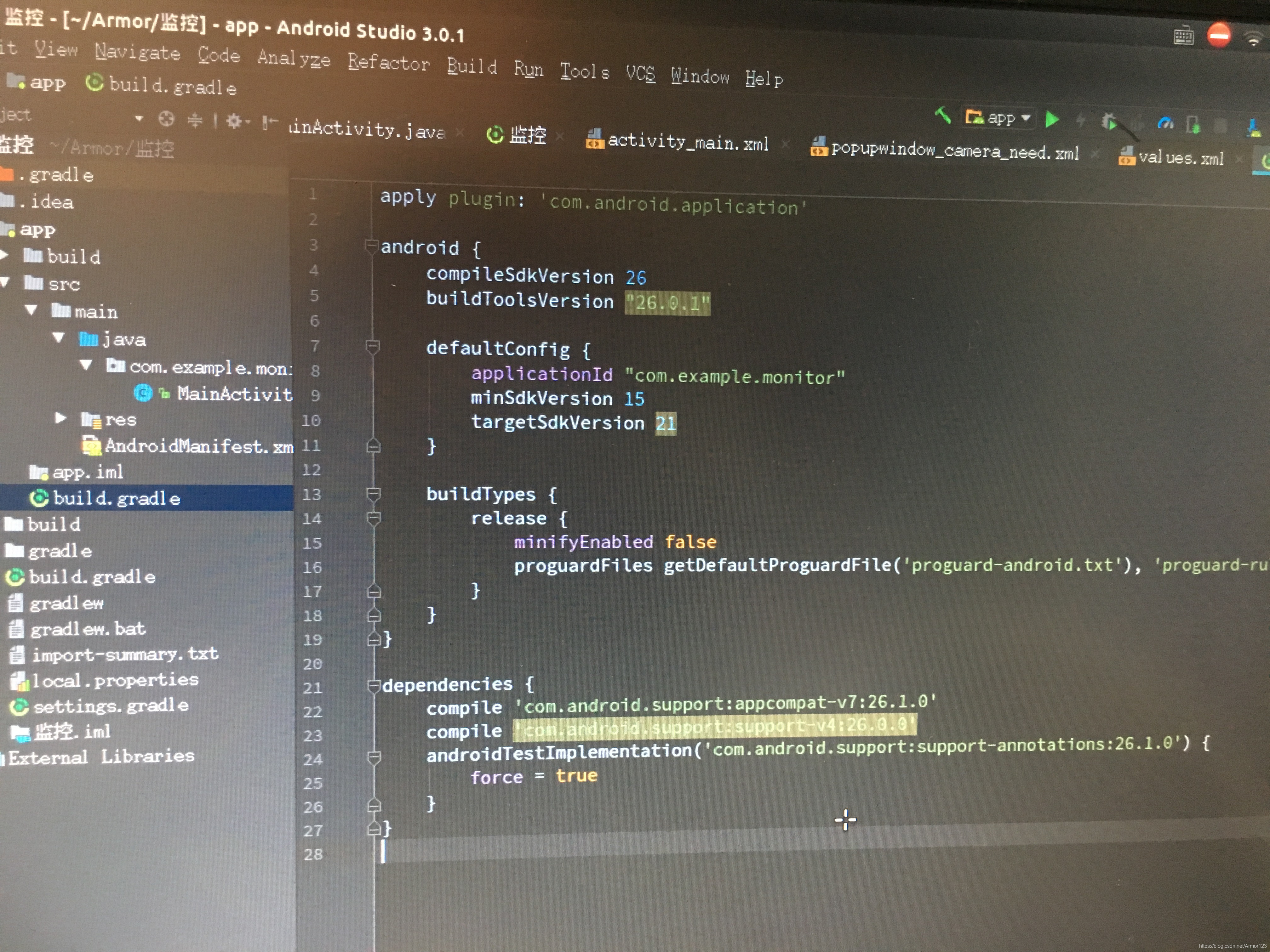Open the Android Profiler gauge icon
This screenshot has width=1270, height=952.
pos(1165,123)
